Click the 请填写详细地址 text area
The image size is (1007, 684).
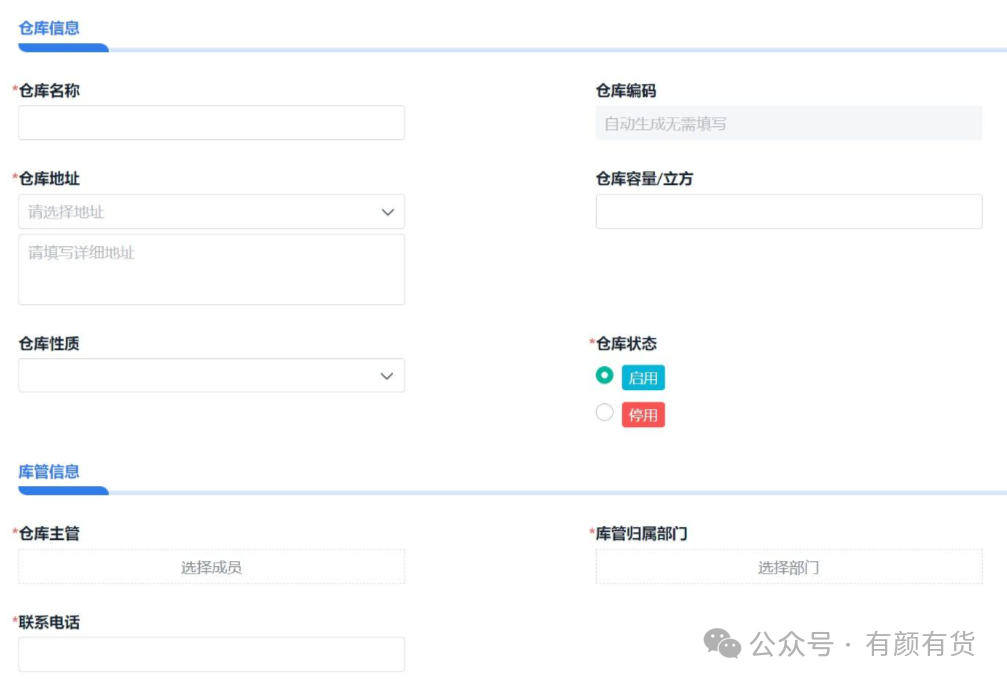tap(211, 269)
